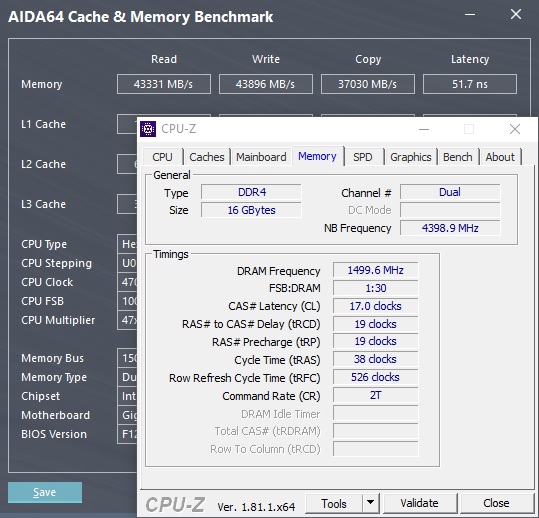Open the CPU tab in CPU-Z
This screenshot has height=518, width=539.
pyautogui.click(x=162, y=157)
